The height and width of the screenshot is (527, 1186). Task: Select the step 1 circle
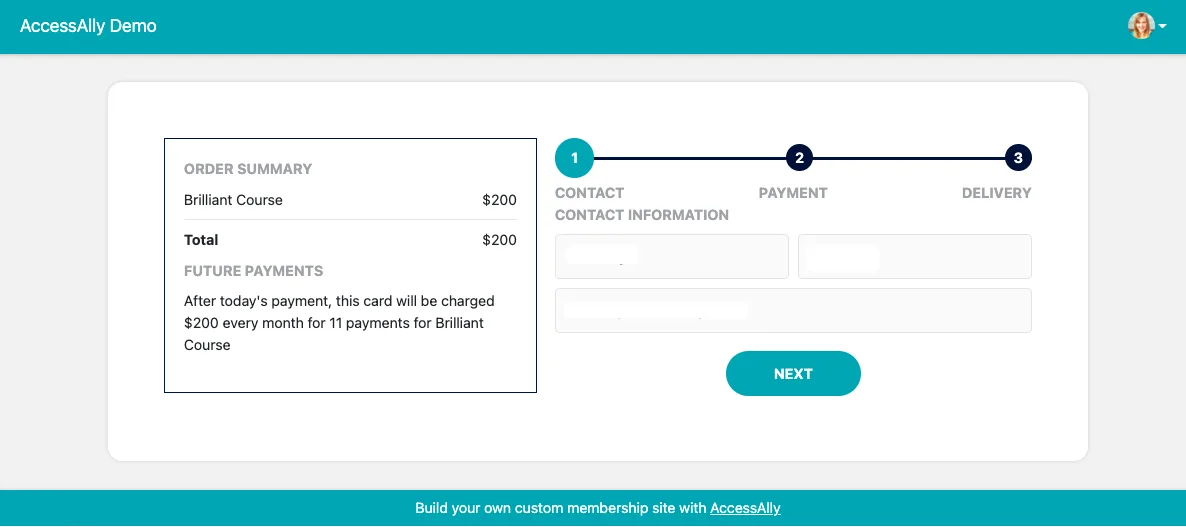(x=574, y=158)
